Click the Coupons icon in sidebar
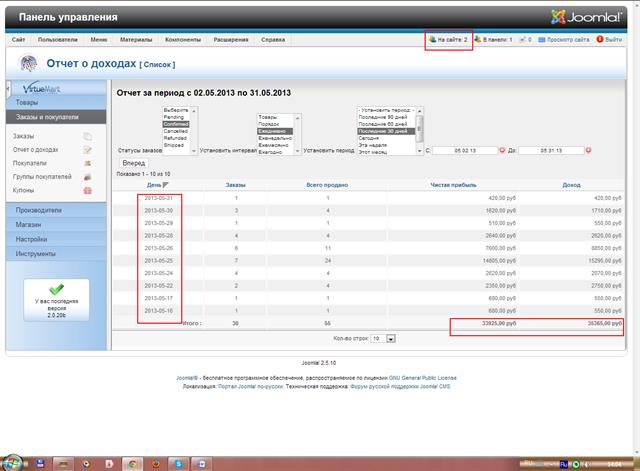 pos(88,189)
